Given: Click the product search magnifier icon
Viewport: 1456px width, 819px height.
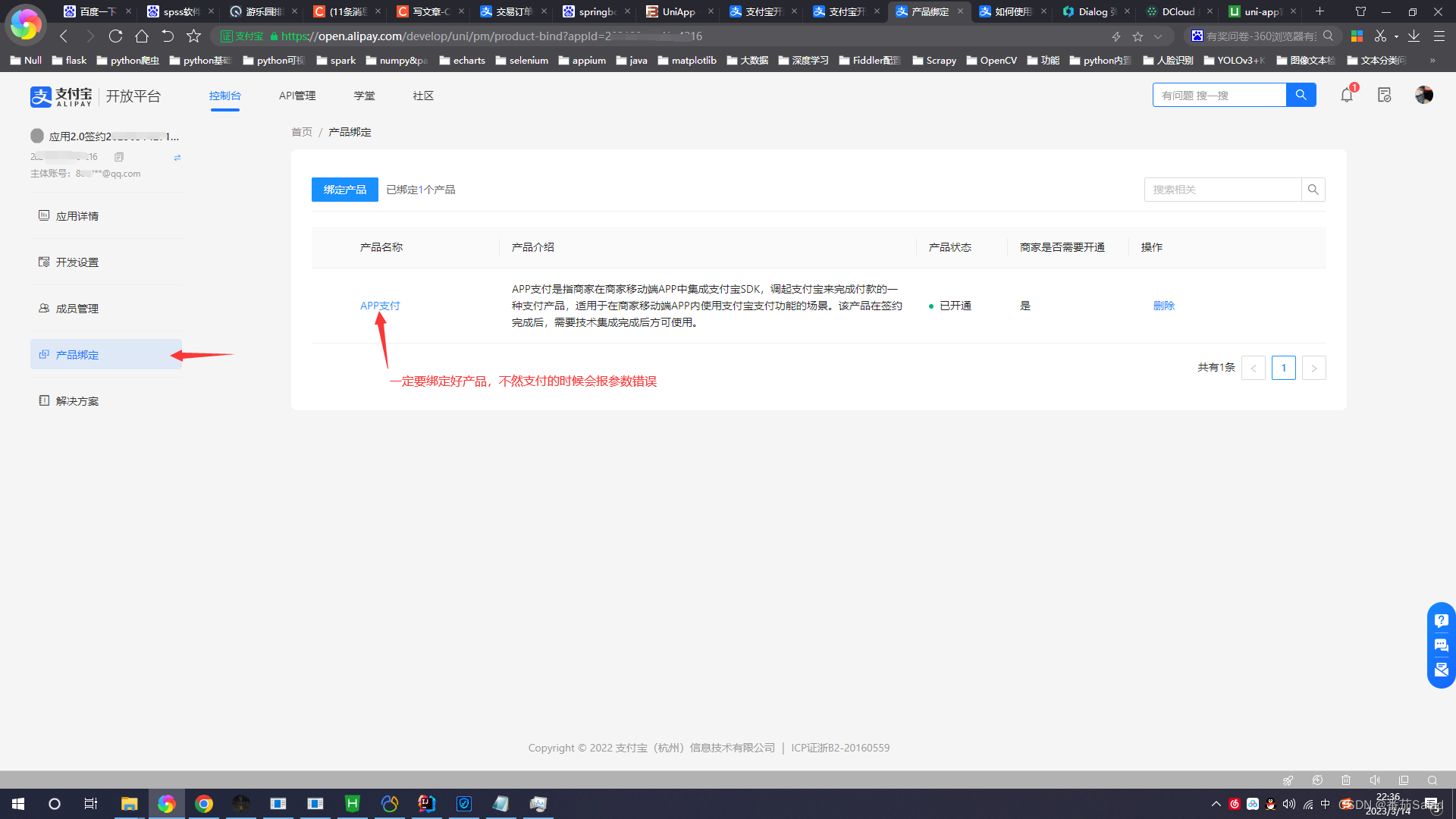Looking at the screenshot, I should pos(1313,190).
